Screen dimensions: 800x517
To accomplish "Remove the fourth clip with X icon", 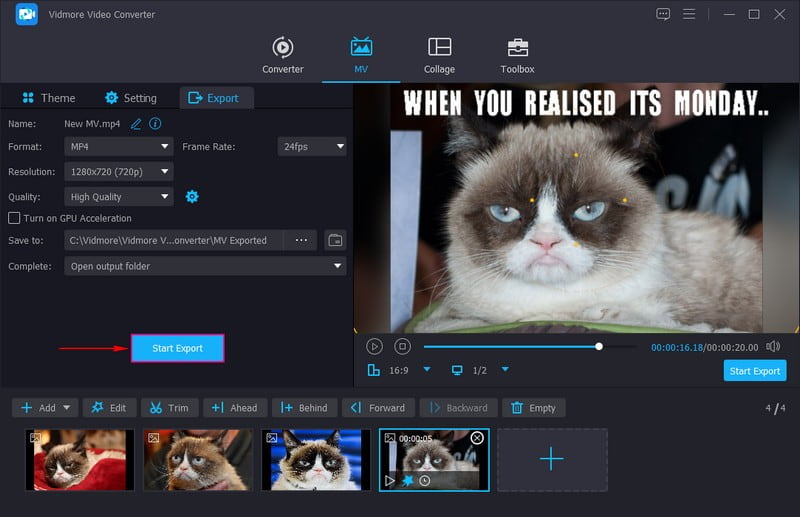I will pos(477,438).
